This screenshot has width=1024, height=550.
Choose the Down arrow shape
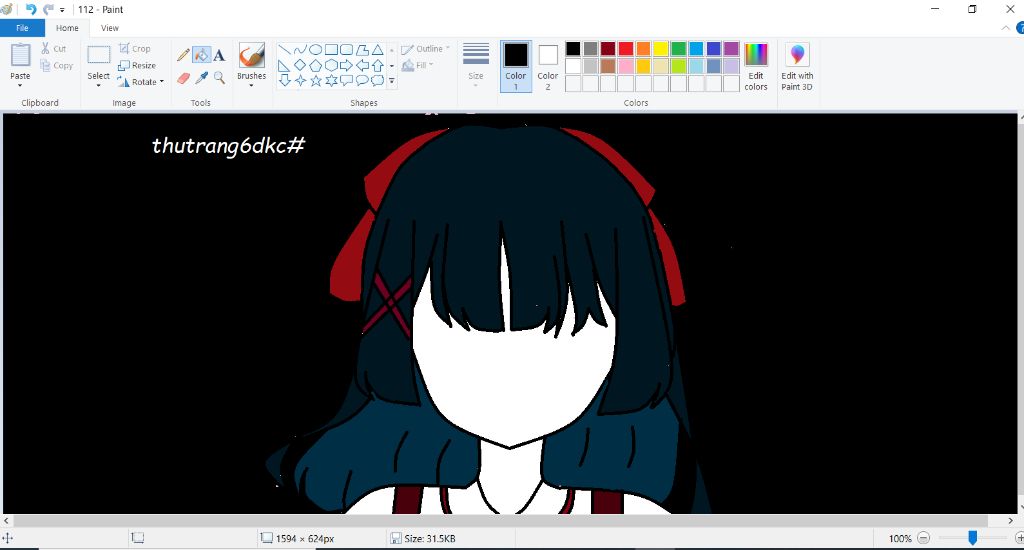point(284,80)
